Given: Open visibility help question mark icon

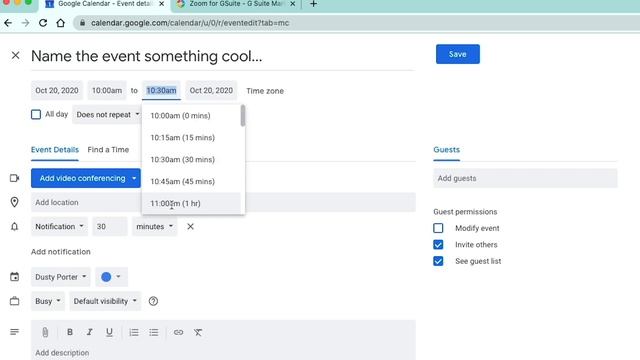Looking at the screenshot, I should (153, 301).
